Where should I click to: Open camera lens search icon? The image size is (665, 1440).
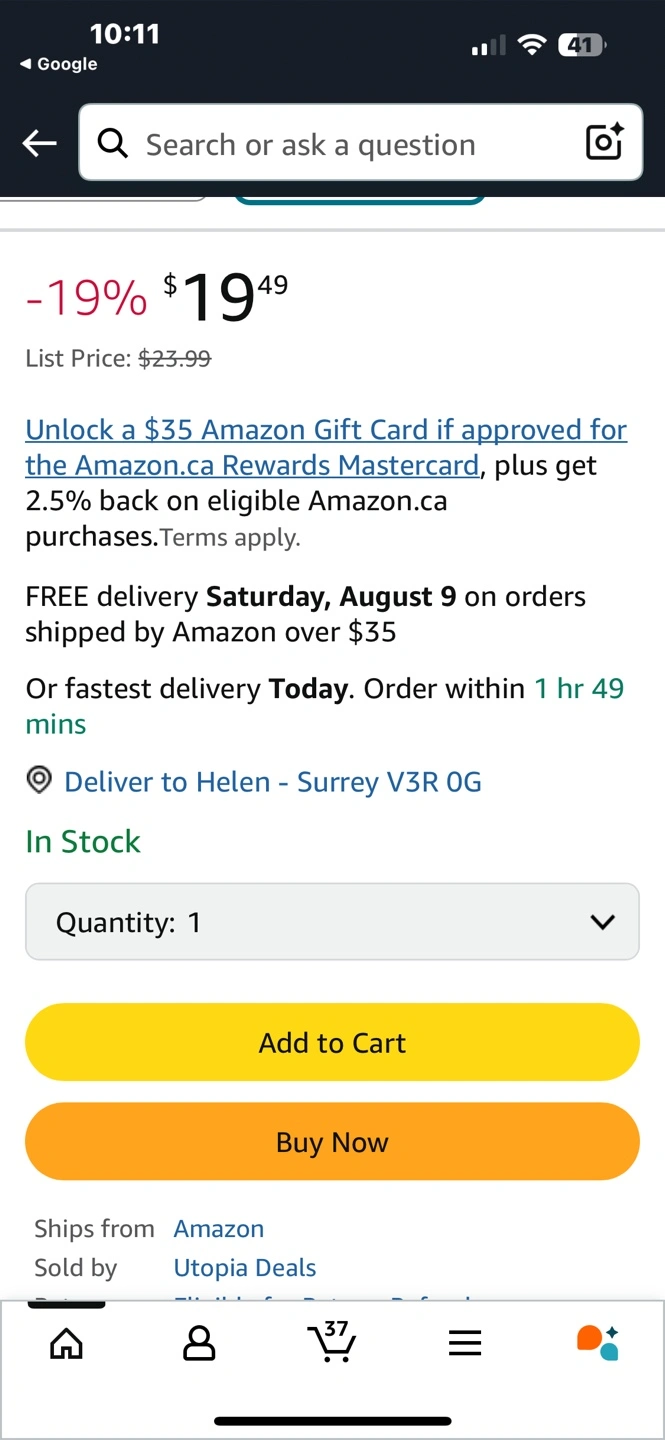[x=604, y=143]
